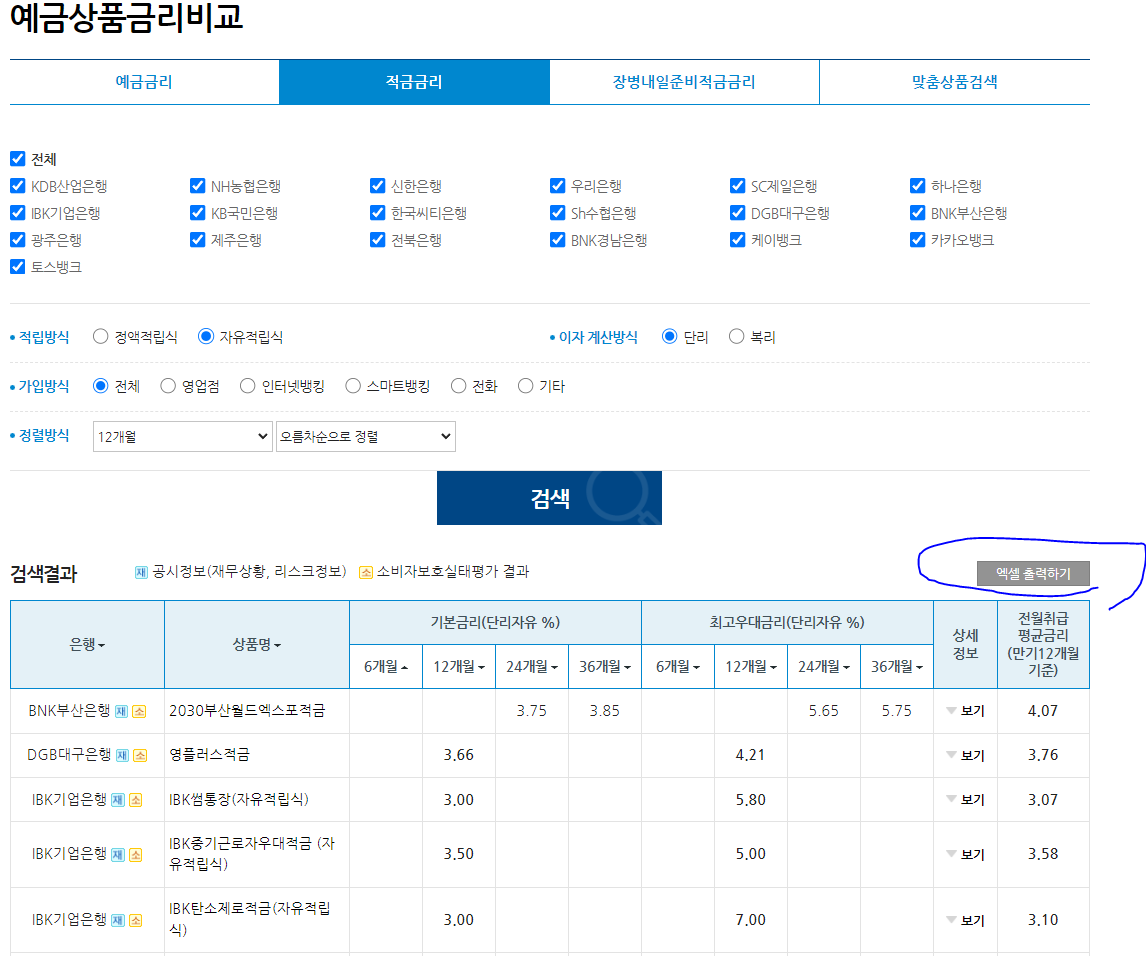Screen dimensions: 1146x956
Task: Open 재 icon in the IBK썸통장 row
Action: [x=118, y=800]
